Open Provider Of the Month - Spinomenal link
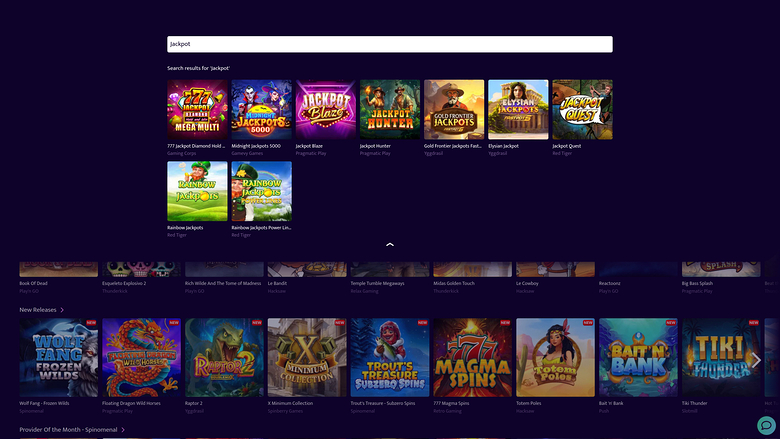 (x=68, y=430)
